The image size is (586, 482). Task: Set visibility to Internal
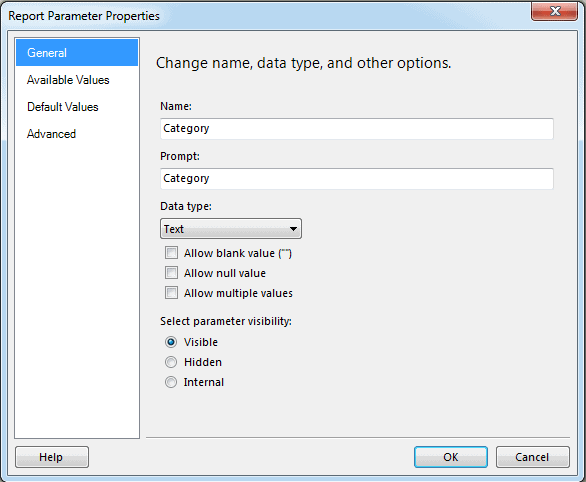[171, 382]
